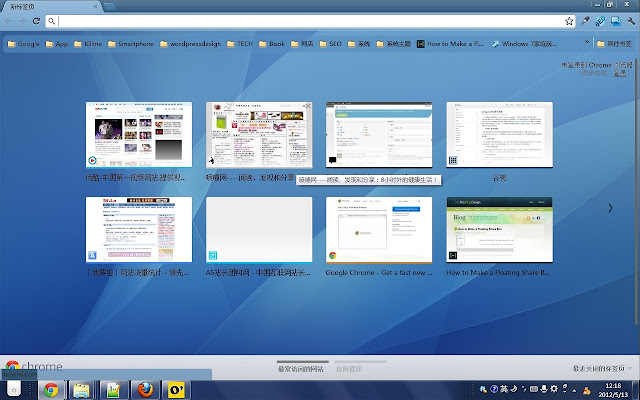Open the notepad app on taskbar
Image resolution: width=640 pixels, height=400 pixels.
tap(113, 390)
